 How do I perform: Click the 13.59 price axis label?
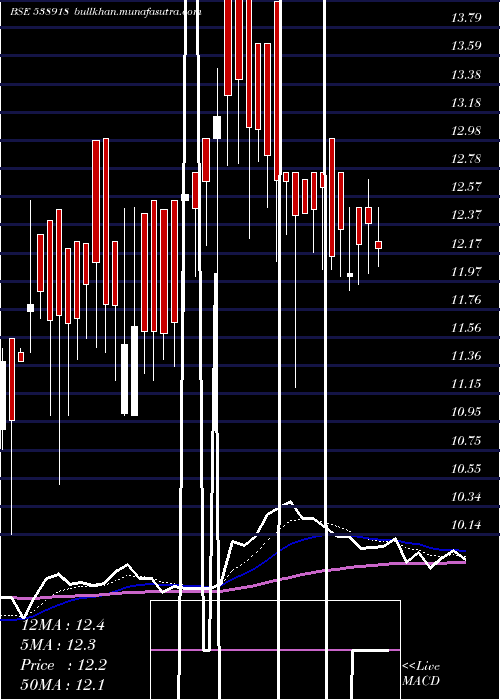(x=466, y=46)
